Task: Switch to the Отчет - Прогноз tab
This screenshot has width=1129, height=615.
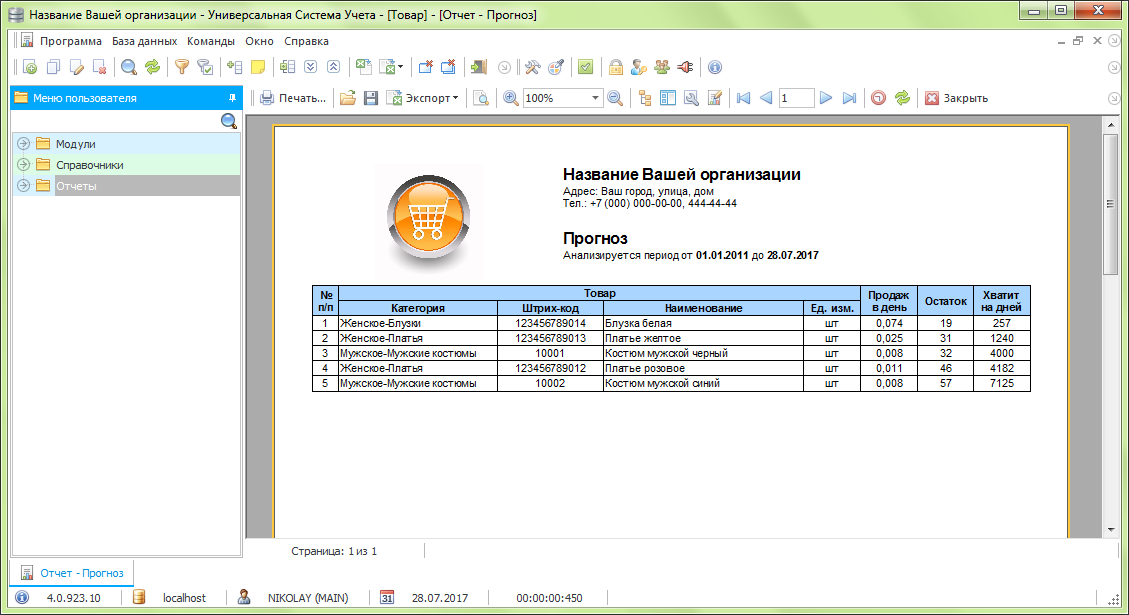Action: (72, 573)
